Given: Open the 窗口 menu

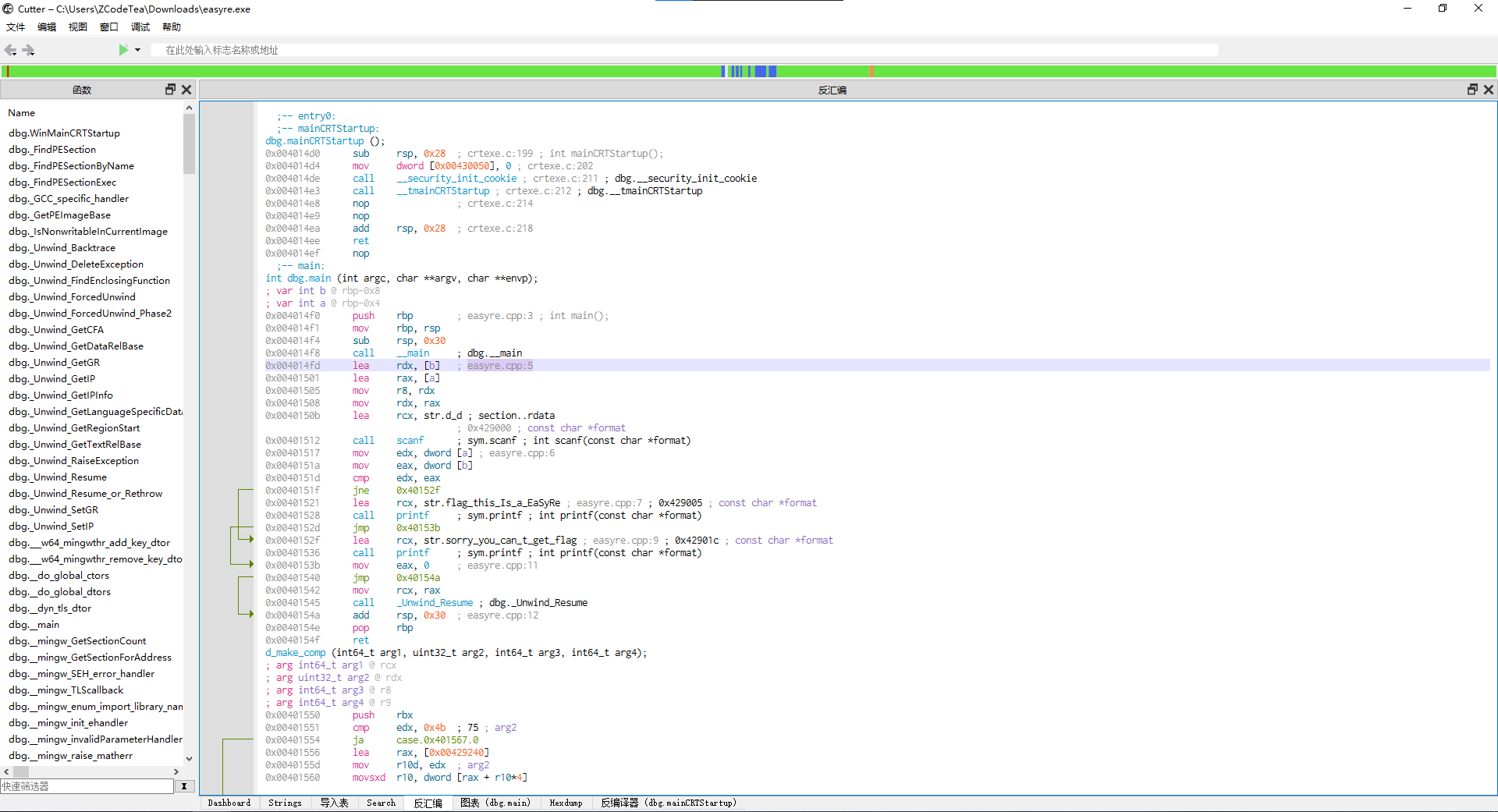Looking at the screenshot, I should coord(109,27).
